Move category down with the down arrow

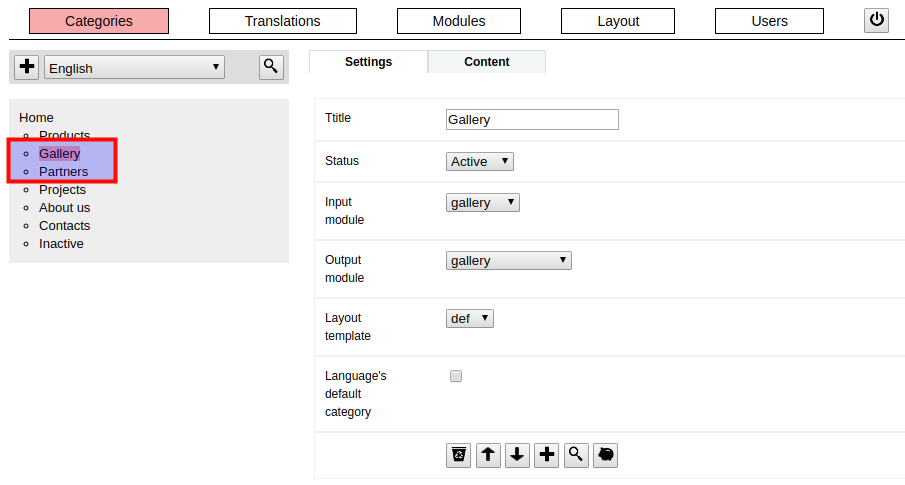coord(518,455)
